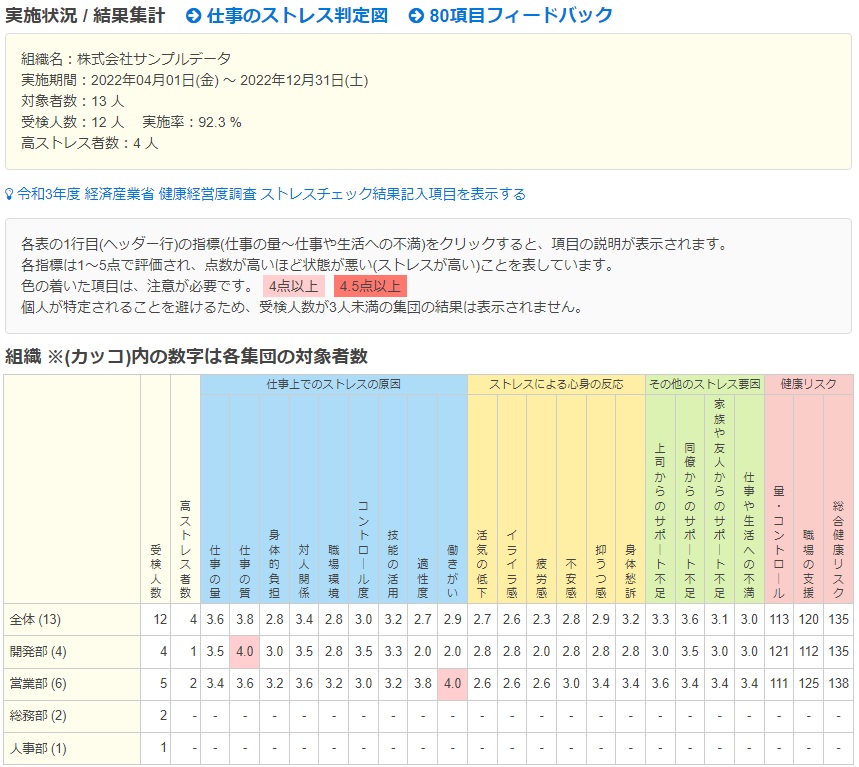859x767 pixels.
Task: Click the light pink 4点以上 legend swatch
Action: tap(294, 286)
